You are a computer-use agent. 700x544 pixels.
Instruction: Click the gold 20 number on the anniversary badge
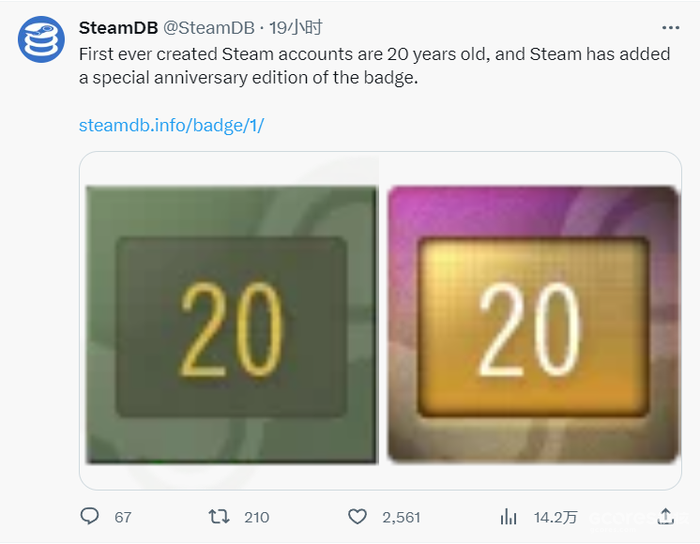(529, 330)
